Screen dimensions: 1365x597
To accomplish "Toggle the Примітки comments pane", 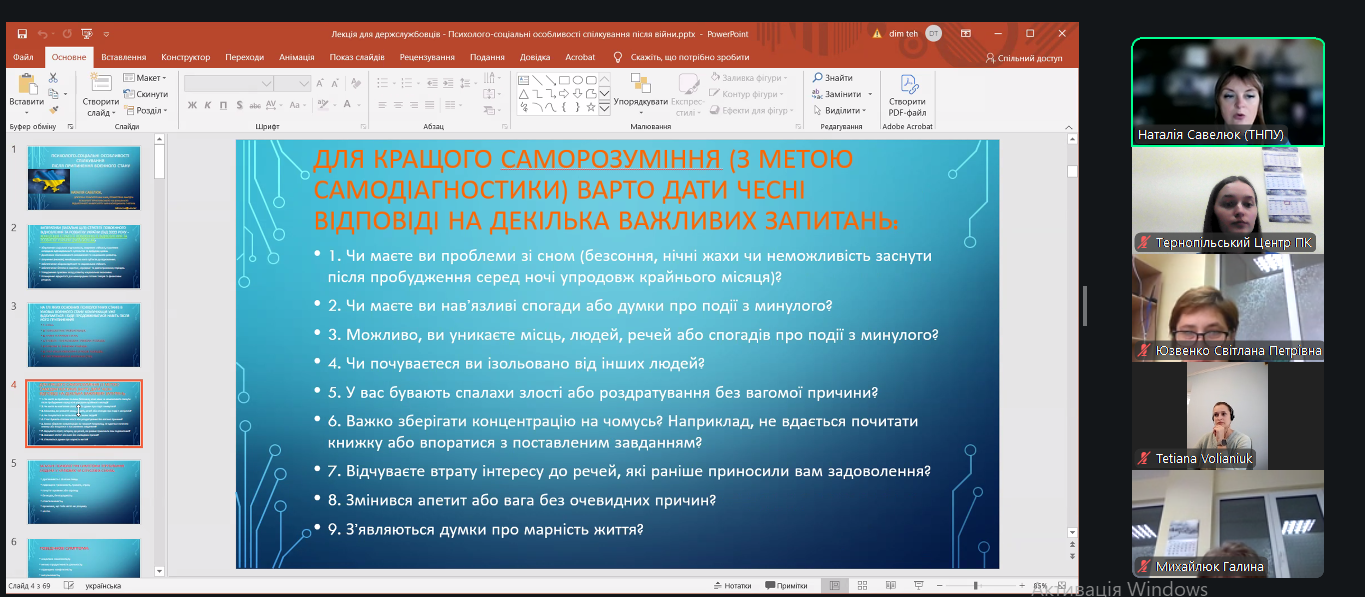I will tap(785, 585).
